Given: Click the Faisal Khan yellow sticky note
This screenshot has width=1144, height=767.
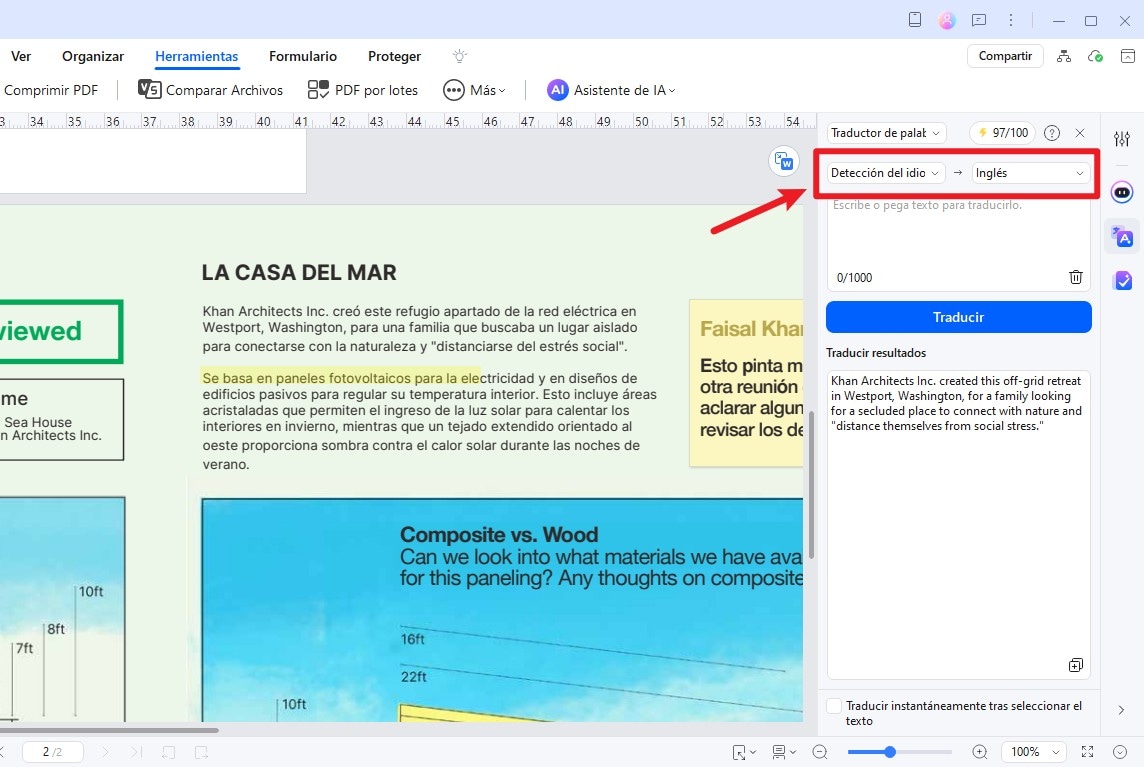Looking at the screenshot, I should click(x=746, y=383).
